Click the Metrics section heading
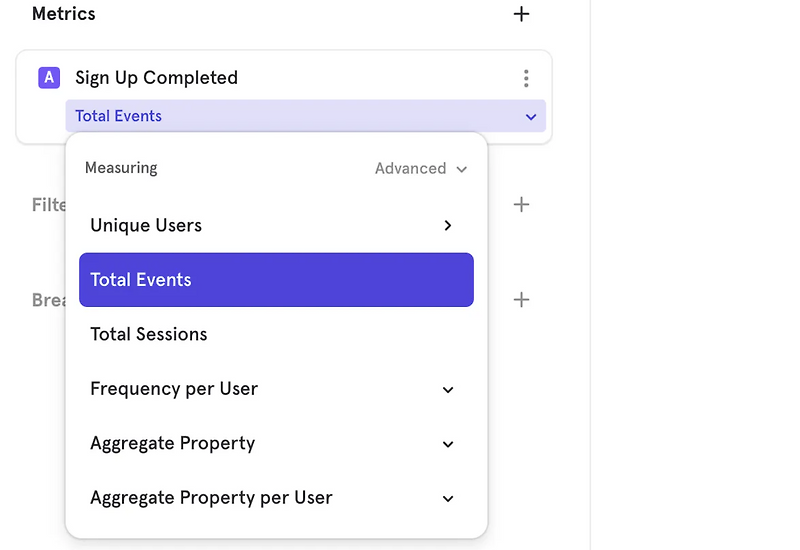 pos(64,14)
